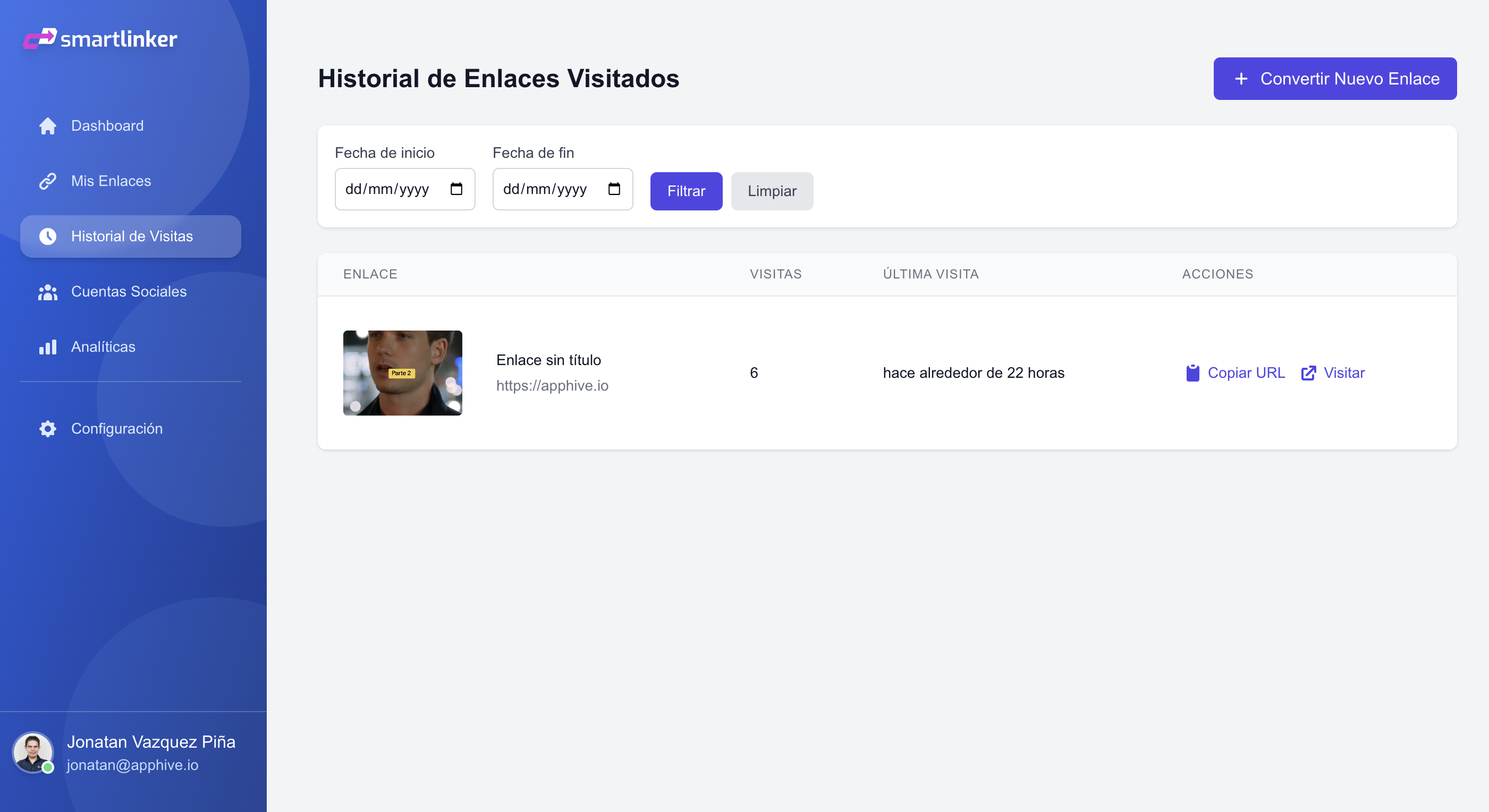
Task: Open the Mis Enlaces menu item
Action: (x=111, y=181)
